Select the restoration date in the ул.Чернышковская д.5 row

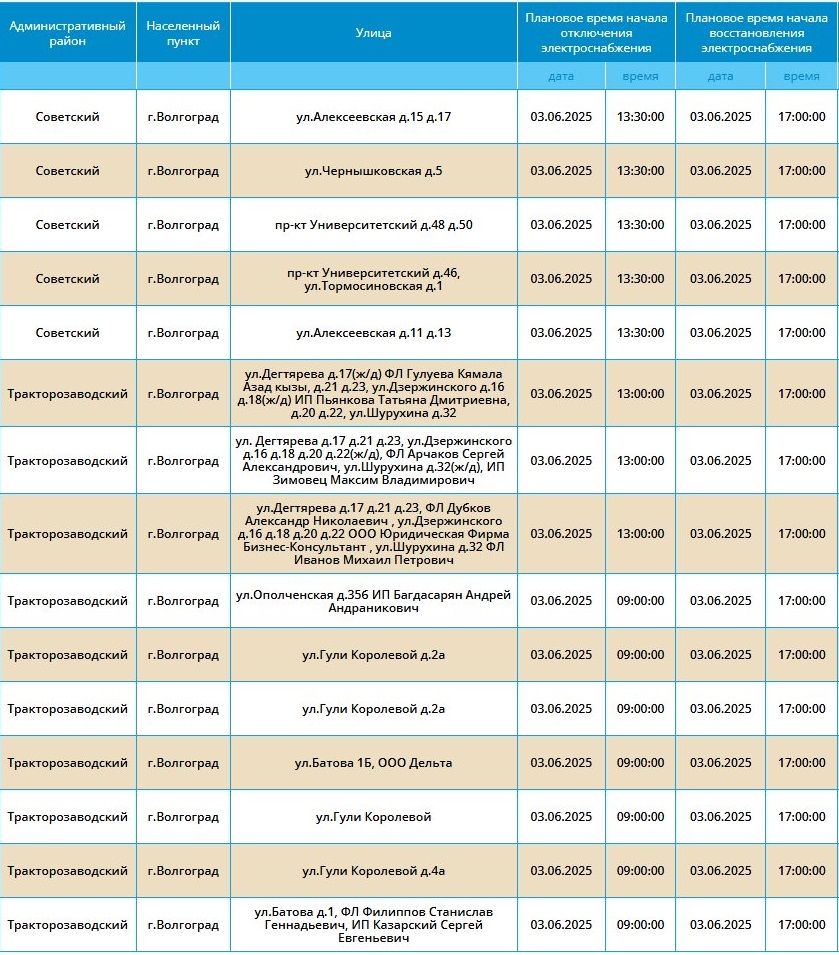720,171
